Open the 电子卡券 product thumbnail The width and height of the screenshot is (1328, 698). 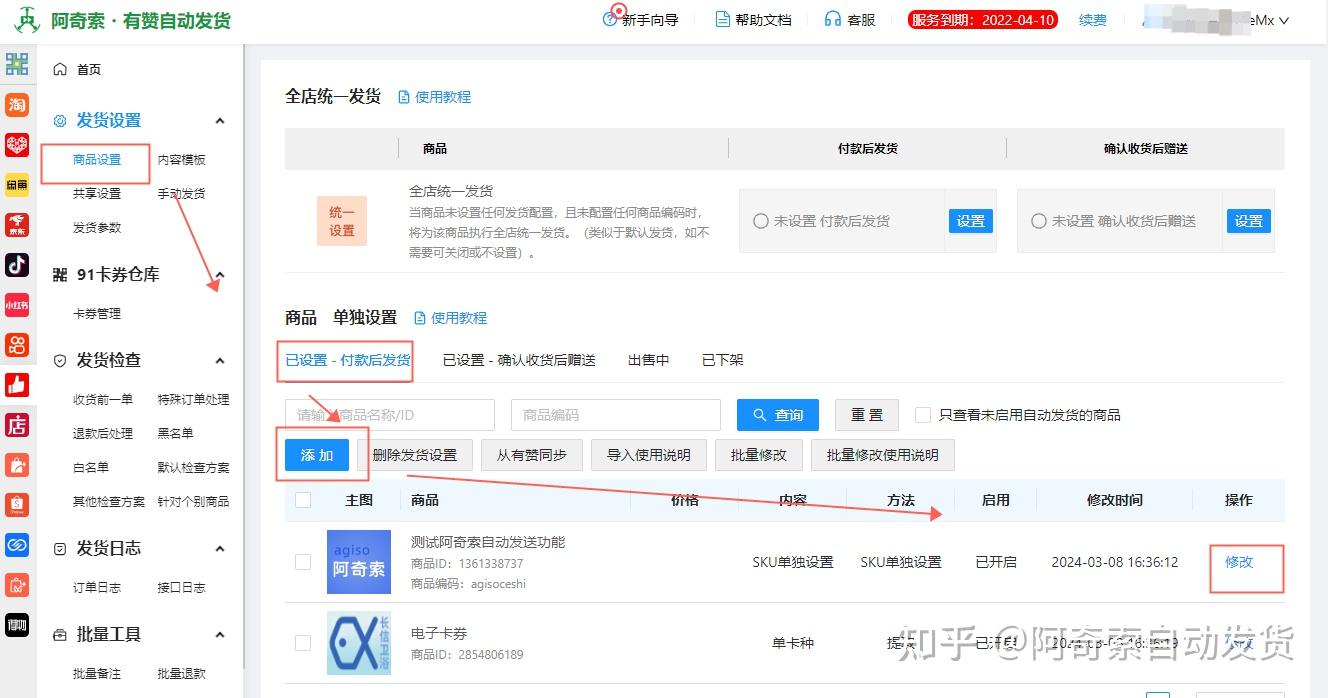point(359,643)
